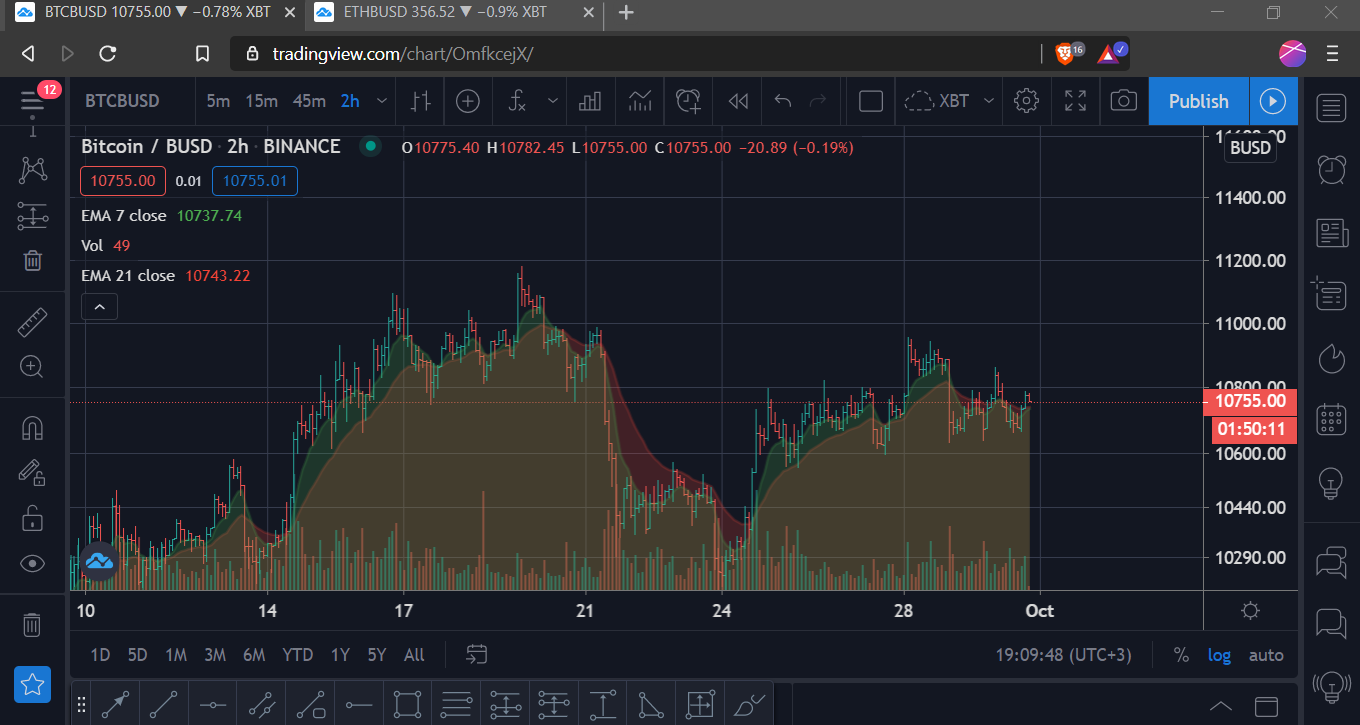Expand the indicators favorites dropdown arrow
Viewport: 1360px width, 725px height.
tap(552, 101)
